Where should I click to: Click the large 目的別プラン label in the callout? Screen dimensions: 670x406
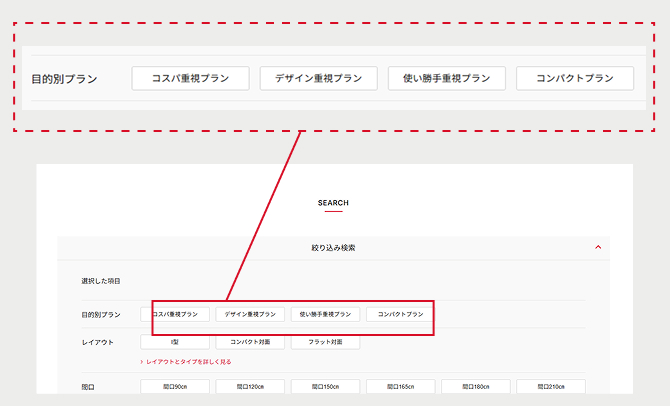[65, 79]
